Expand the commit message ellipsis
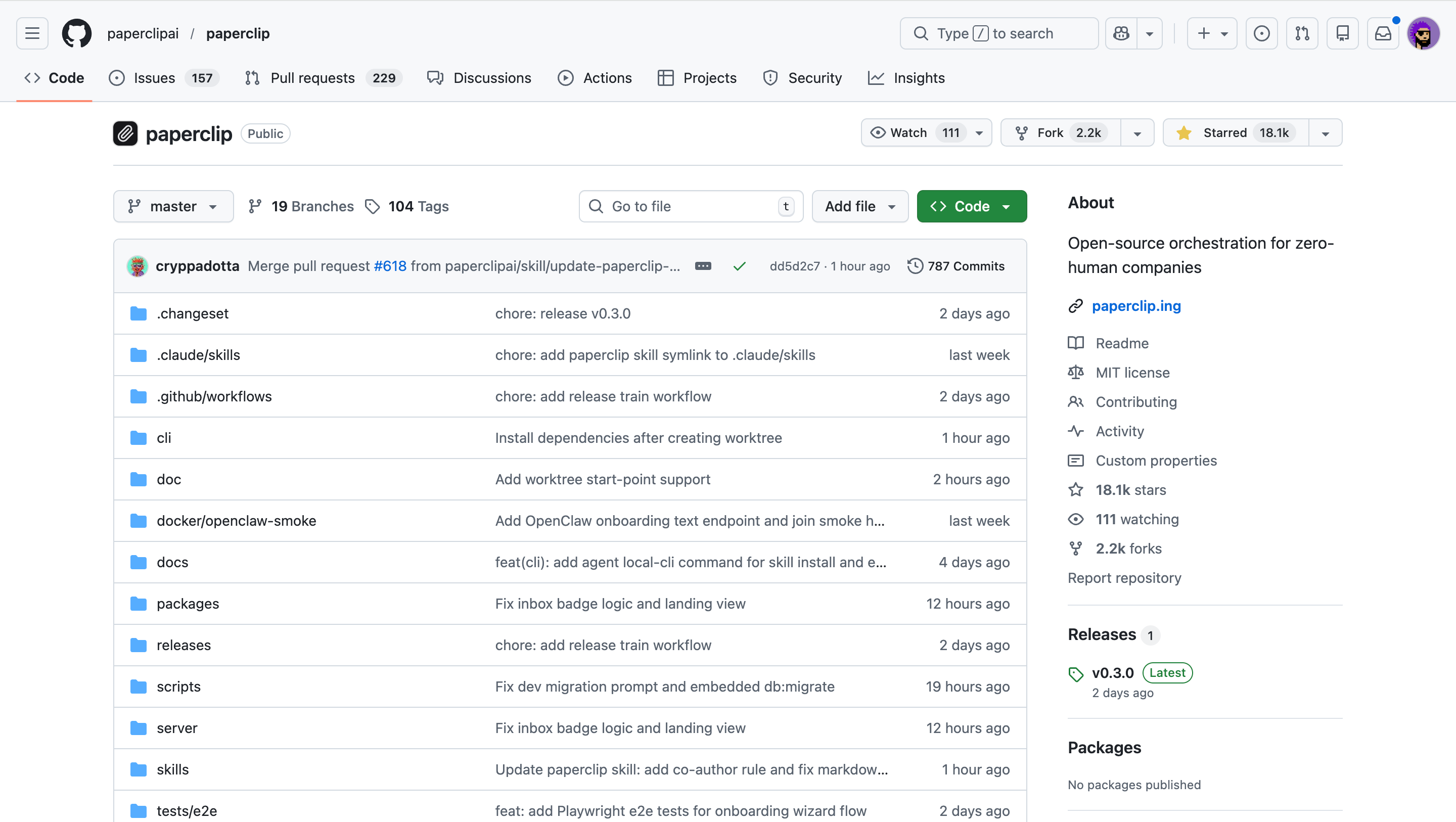 [703, 266]
